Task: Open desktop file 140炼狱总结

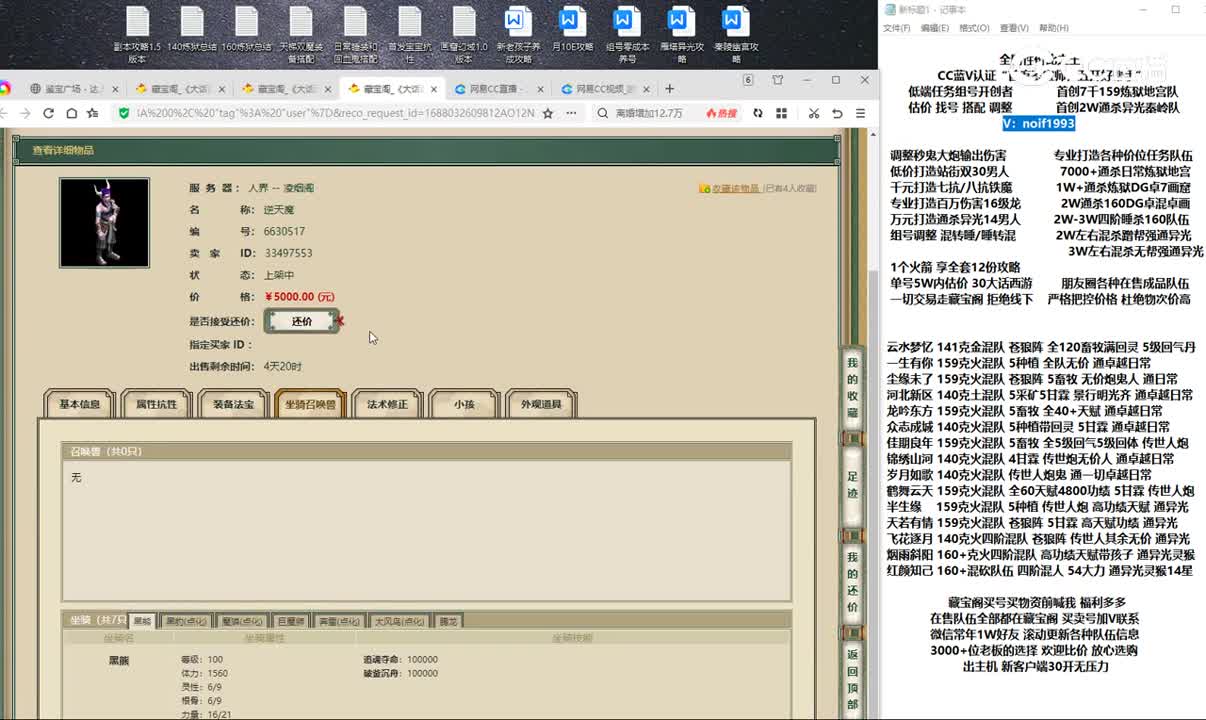Action: [x=191, y=30]
